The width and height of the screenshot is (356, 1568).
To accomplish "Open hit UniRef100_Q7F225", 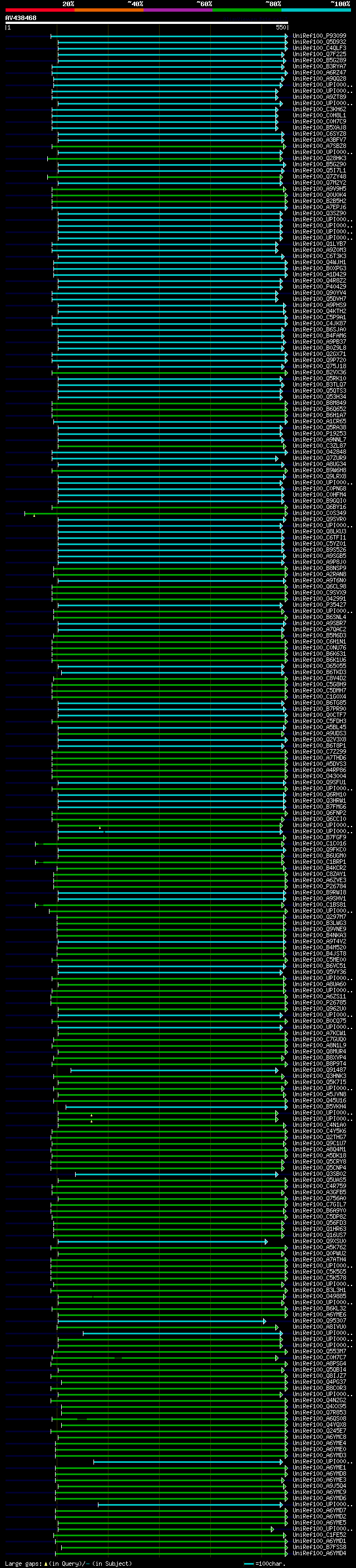I will (x=319, y=54).
